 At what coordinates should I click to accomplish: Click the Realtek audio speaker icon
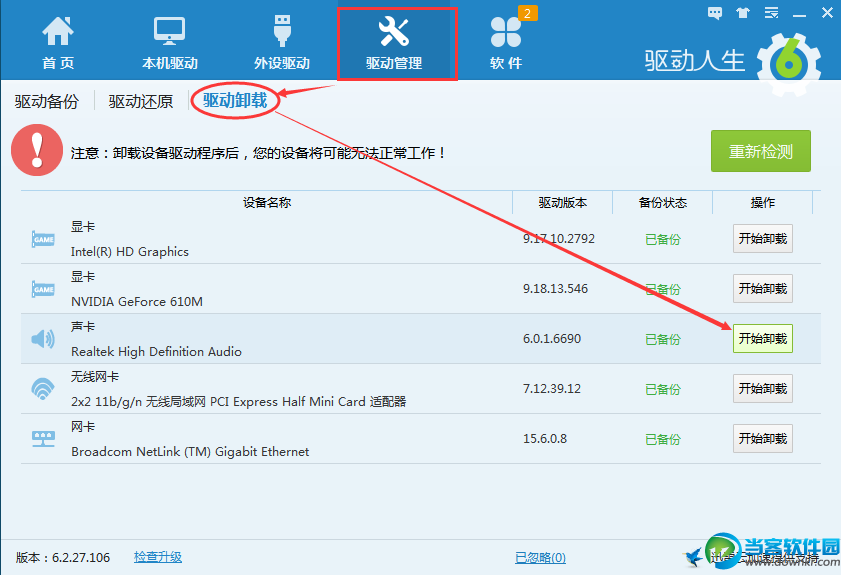pos(43,339)
